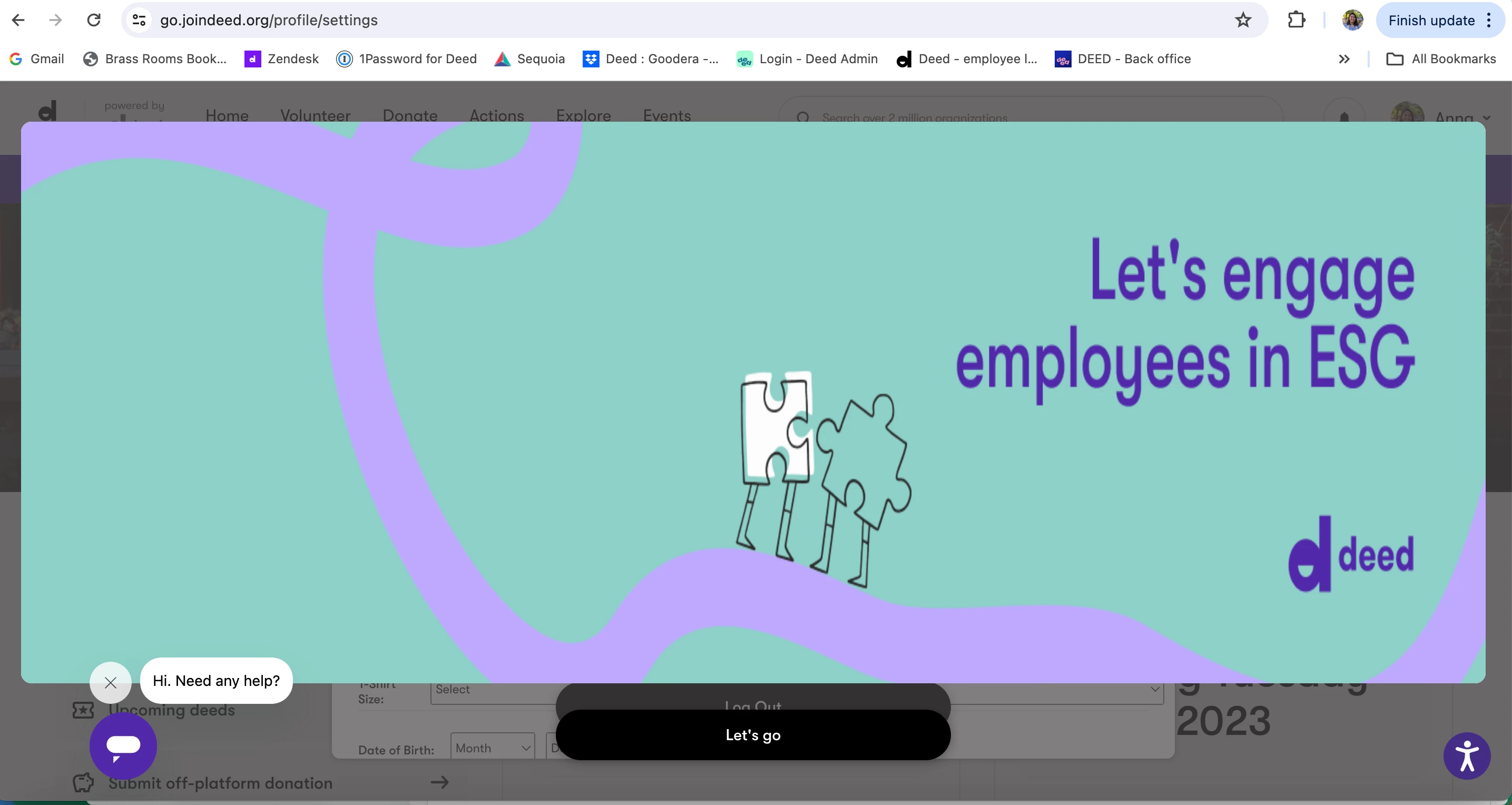Click the Actions nav item
The image size is (1512, 805).
(x=497, y=116)
